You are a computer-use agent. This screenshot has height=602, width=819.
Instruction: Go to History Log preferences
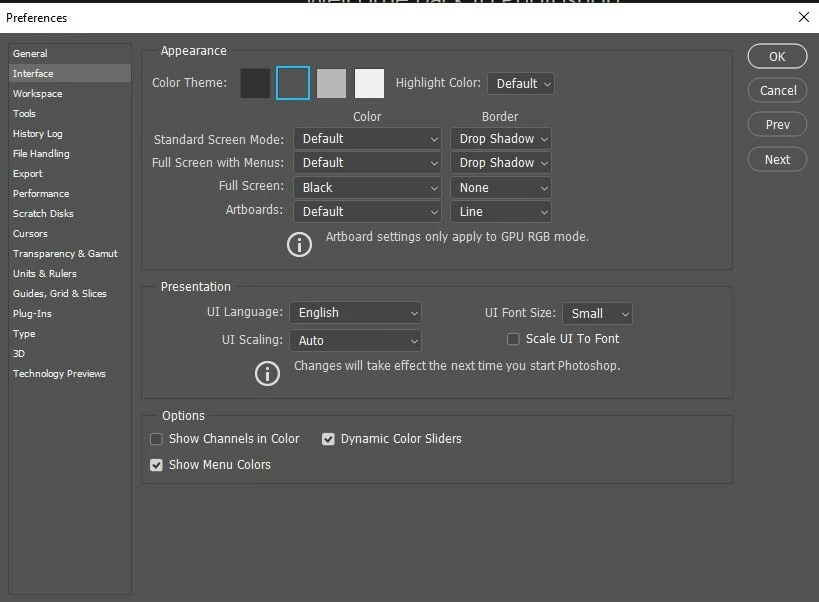[69, 134]
